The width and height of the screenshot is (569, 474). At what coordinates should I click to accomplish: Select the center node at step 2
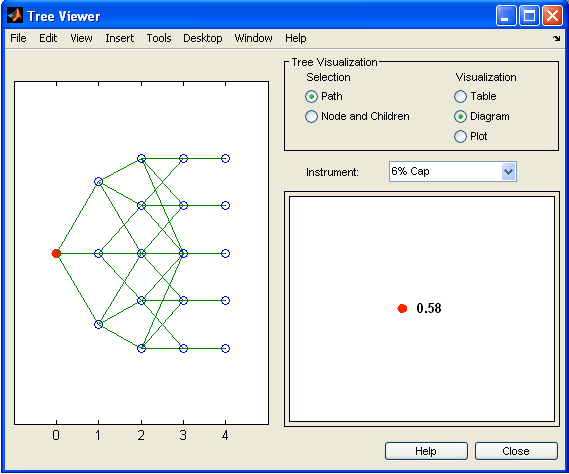click(142, 253)
